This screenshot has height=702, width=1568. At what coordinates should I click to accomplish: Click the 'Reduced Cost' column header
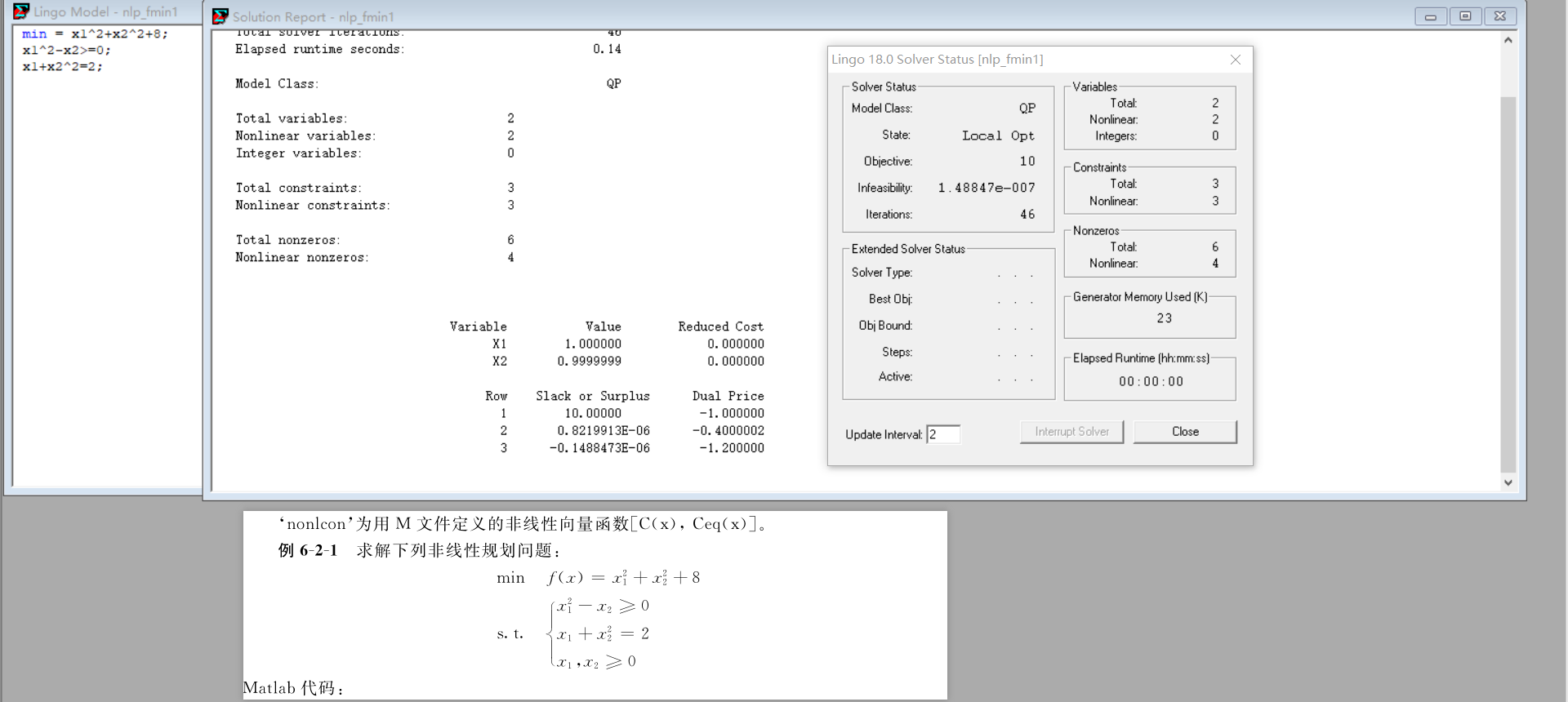(x=720, y=327)
